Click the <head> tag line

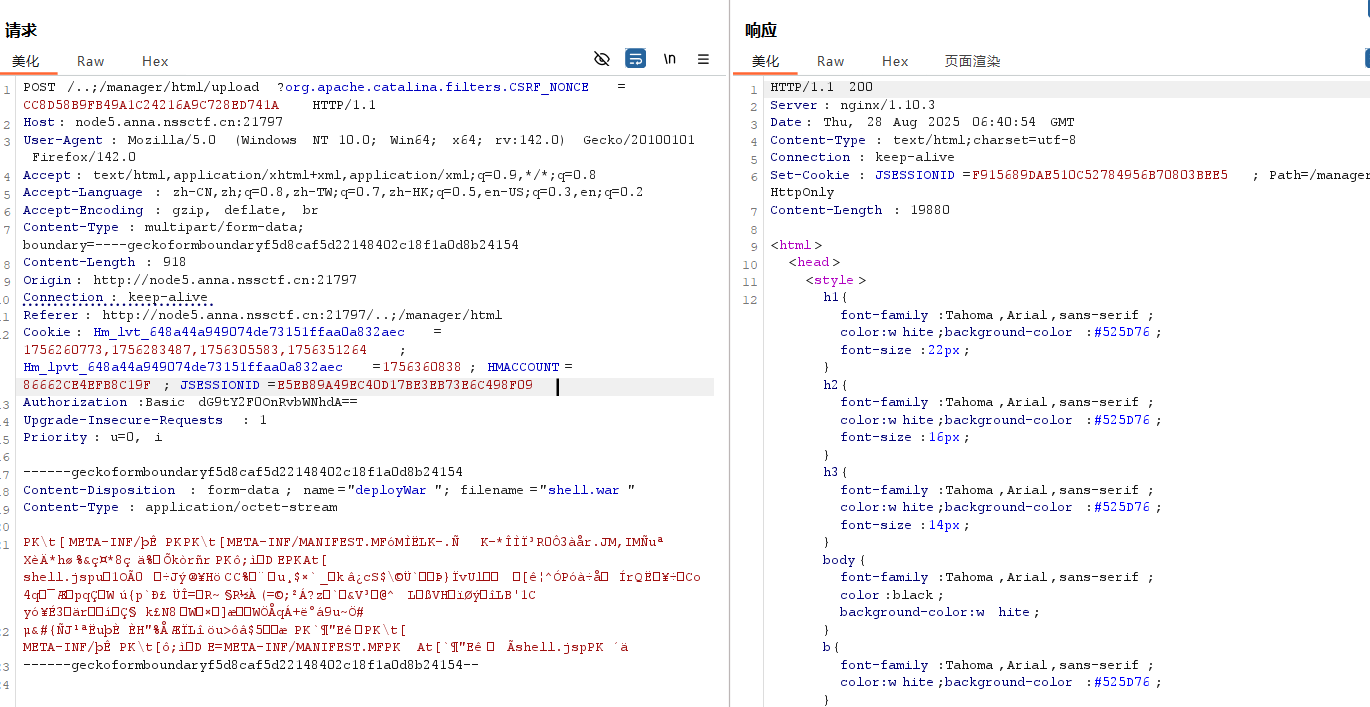813,262
